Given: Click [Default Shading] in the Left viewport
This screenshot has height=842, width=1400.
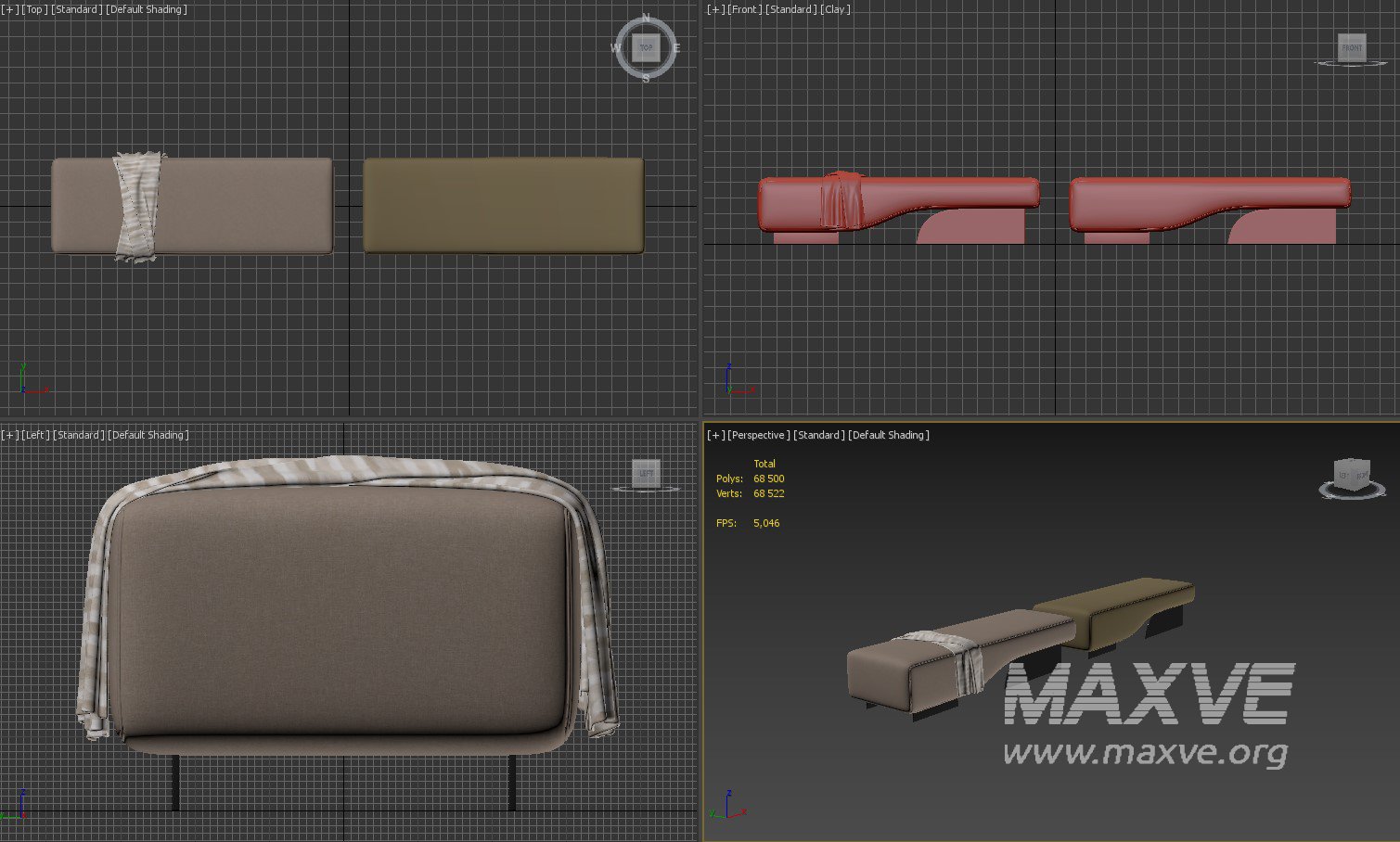Looking at the screenshot, I should pyautogui.click(x=148, y=435).
